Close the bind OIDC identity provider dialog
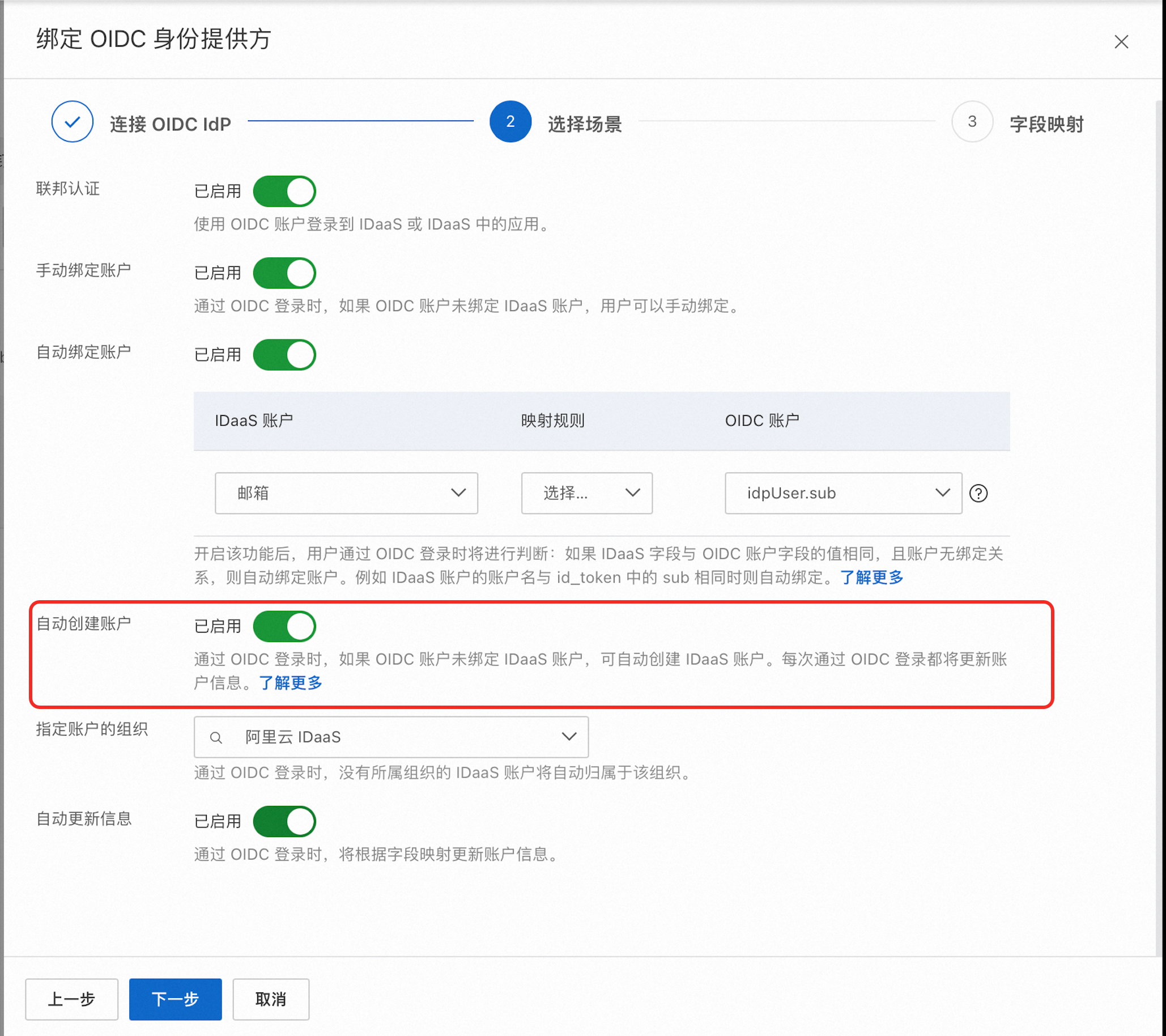 pyautogui.click(x=1121, y=41)
